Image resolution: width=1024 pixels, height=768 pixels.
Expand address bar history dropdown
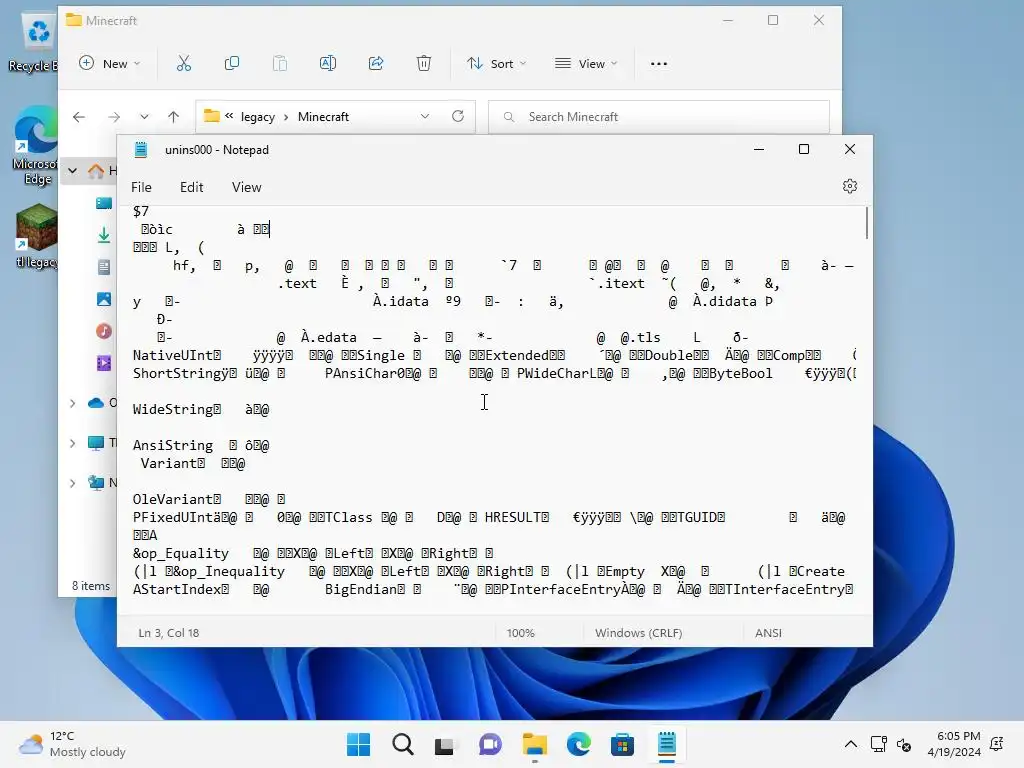[x=425, y=116]
